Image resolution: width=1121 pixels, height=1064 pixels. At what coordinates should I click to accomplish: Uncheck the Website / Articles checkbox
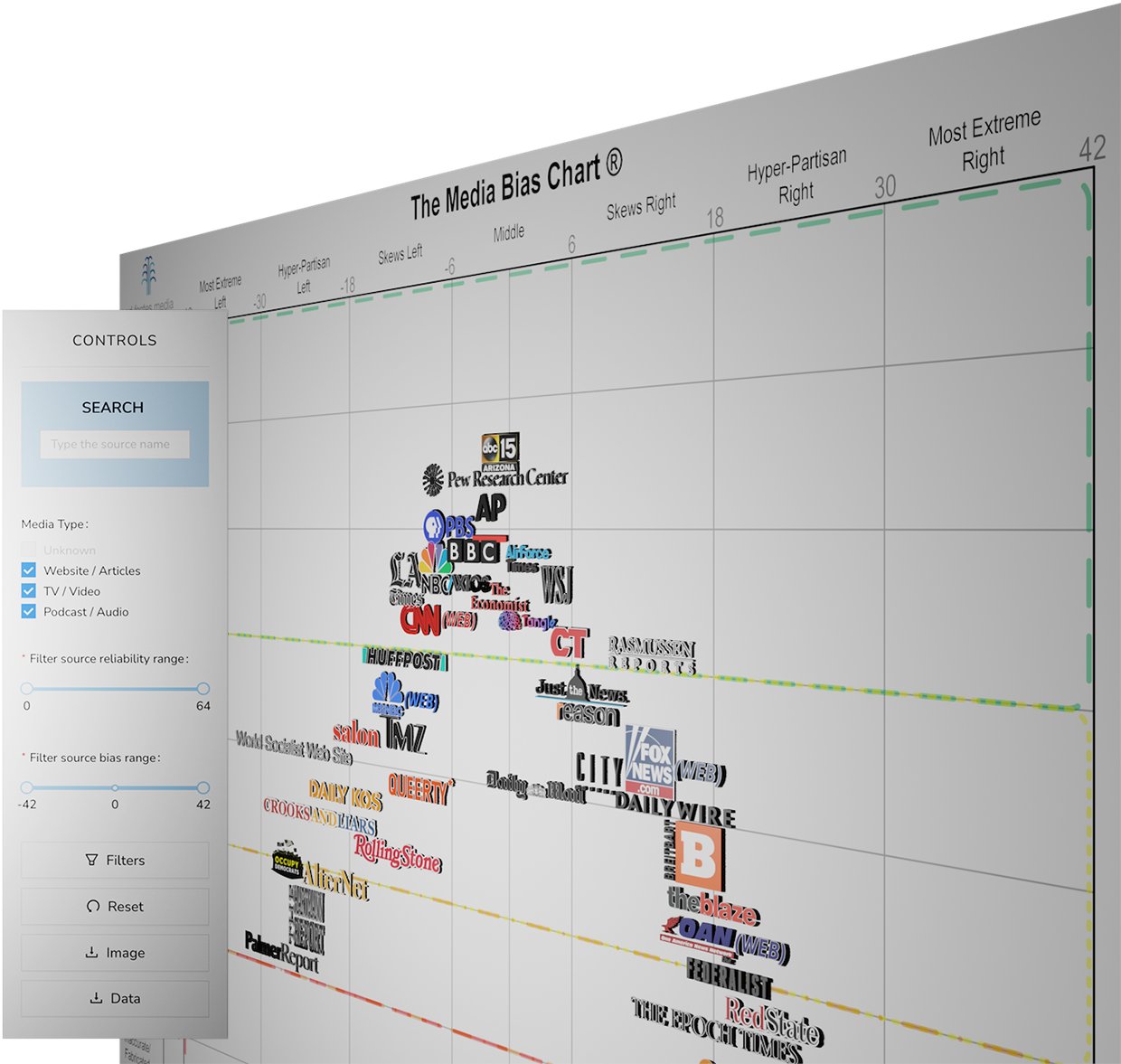[x=28, y=570]
